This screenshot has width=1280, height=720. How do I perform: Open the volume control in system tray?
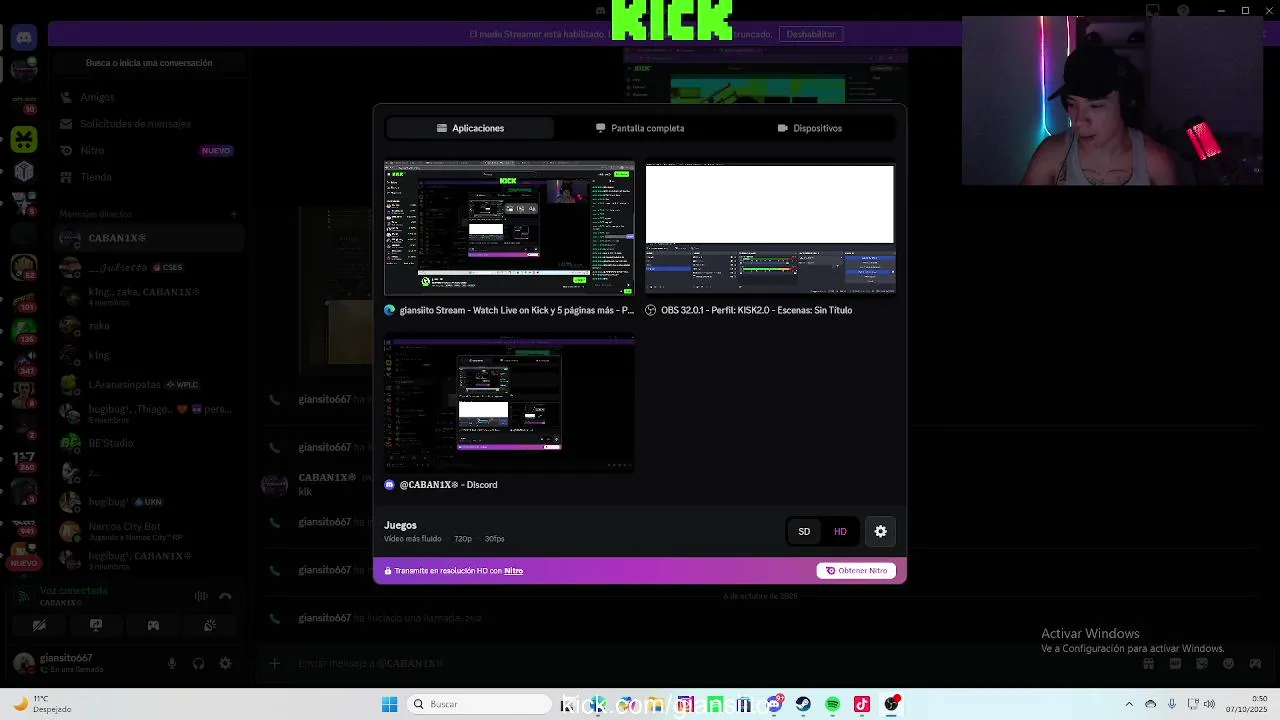tap(1210, 704)
